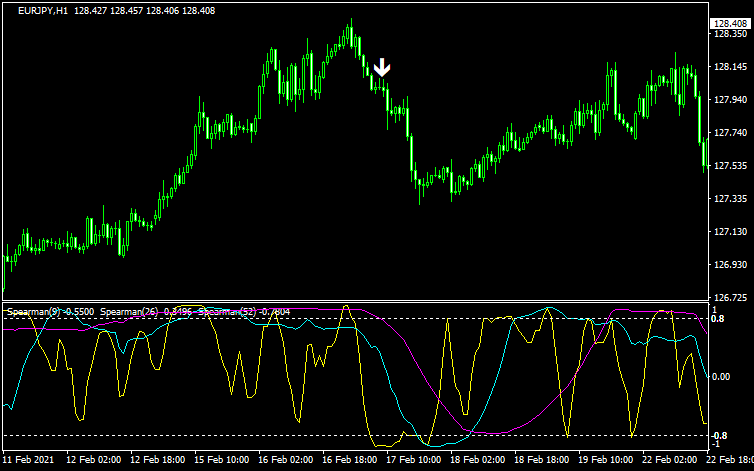This screenshot has width=754, height=471.
Task: Select the 17 Feb 10:00 time label
Action: [412, 461]
